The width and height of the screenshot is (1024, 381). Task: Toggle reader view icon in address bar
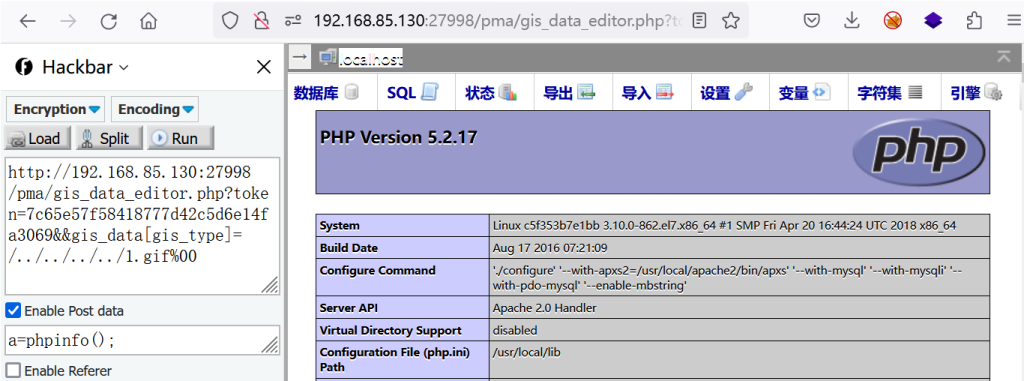pyautogui.click(x=699, y=21)
